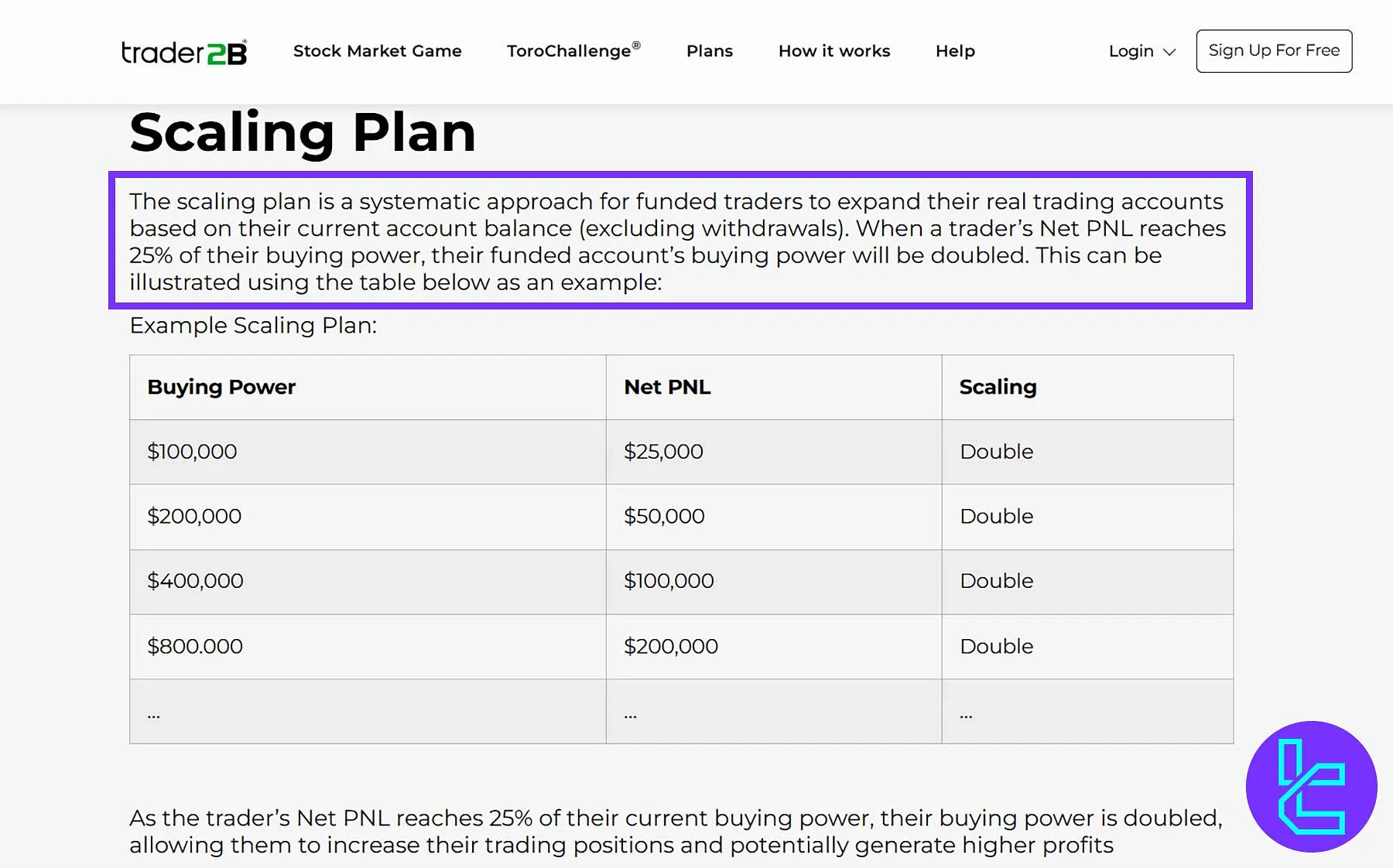Select How it works in navigation
The height and width of the screenshot is (868, 1393).
tap(833, 51)
